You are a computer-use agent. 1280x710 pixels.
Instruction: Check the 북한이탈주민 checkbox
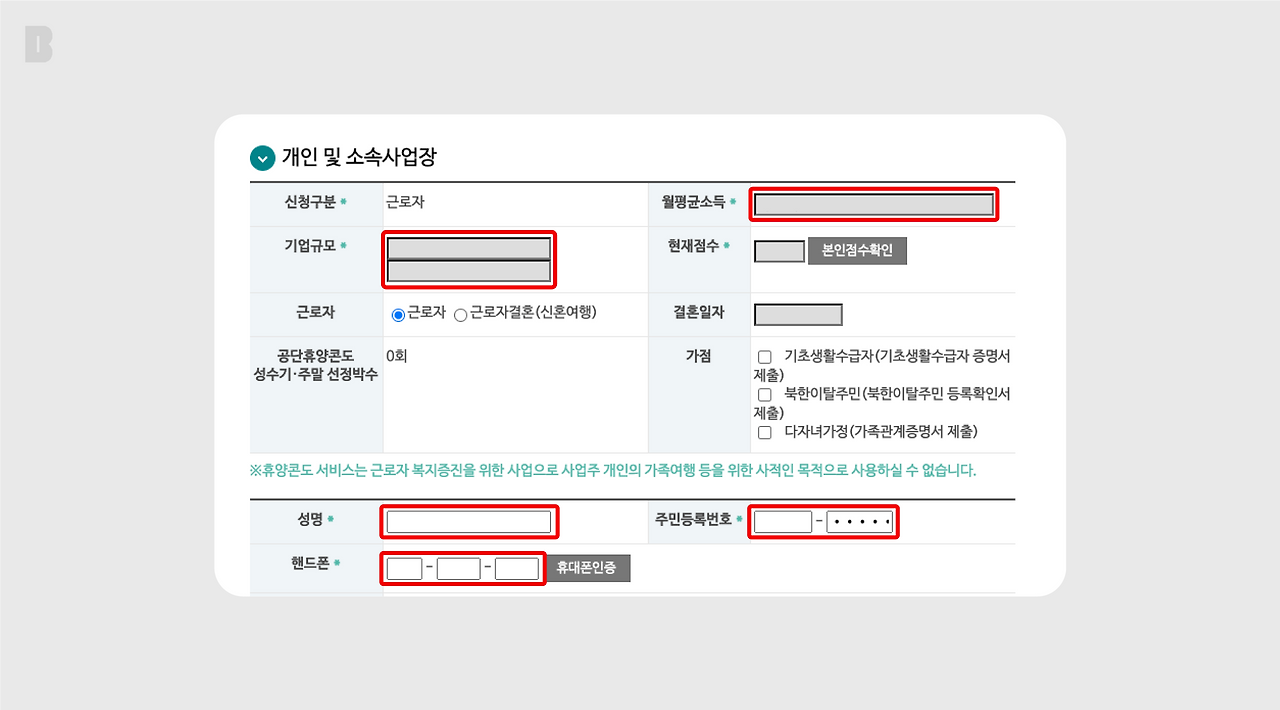(764, 394)
